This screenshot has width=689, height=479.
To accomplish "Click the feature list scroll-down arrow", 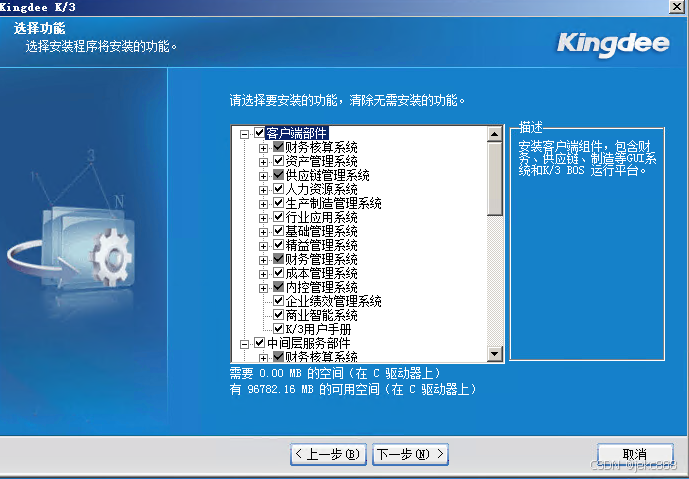I will click(x=495, y=354).
